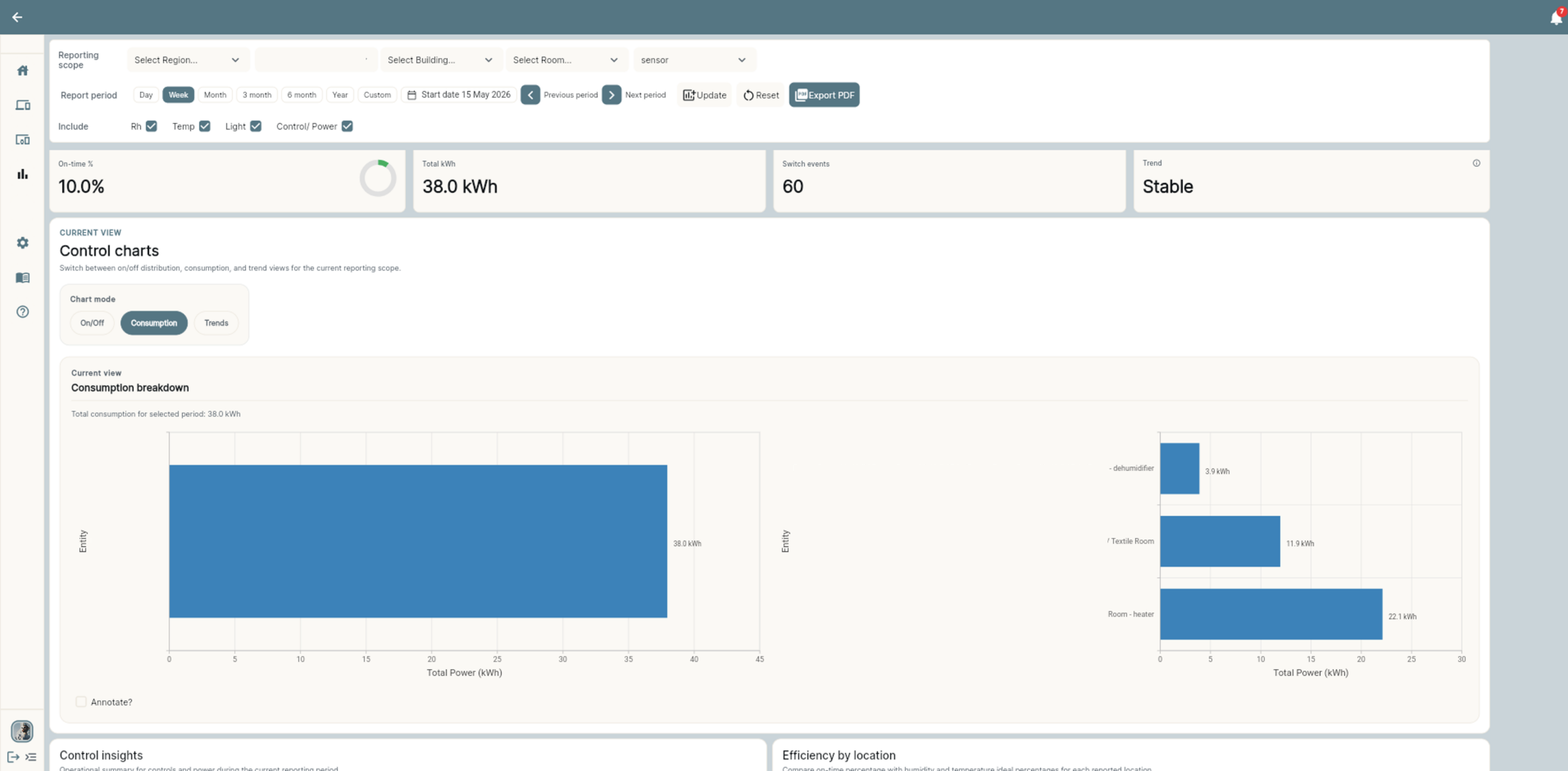The height and width of the screenshot is (771, 1568).
Task: Open the help question-mark icon in the sidebar
Action: click(23, 312)
